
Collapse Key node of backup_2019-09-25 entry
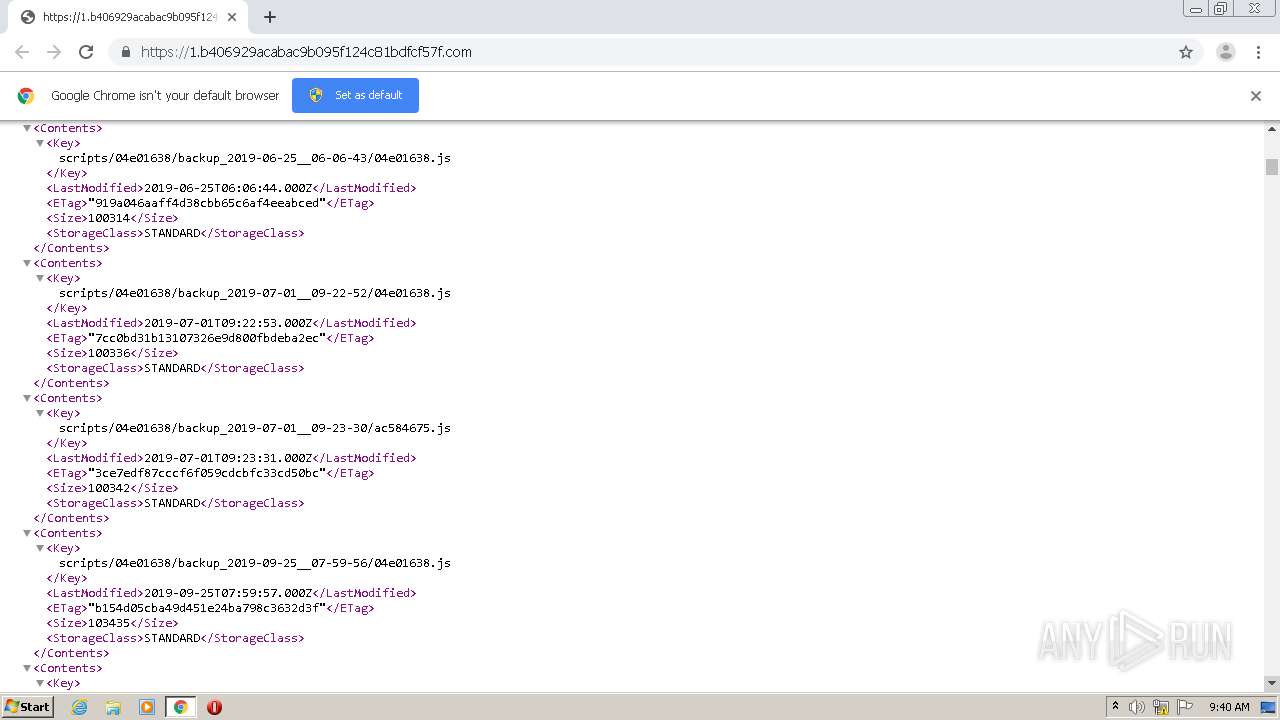pyautogui.click(x=40, y=548)
